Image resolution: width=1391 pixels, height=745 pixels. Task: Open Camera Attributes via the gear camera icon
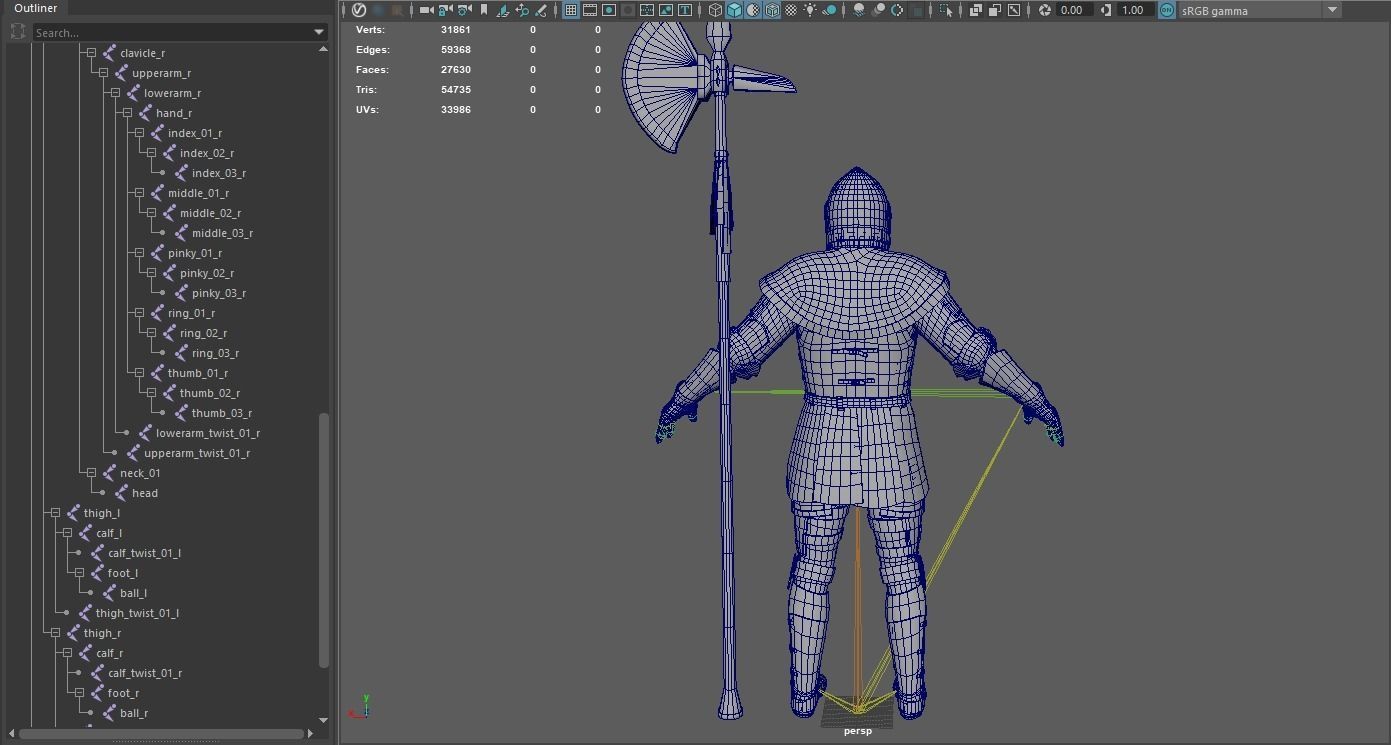click(x=464, y=10)
